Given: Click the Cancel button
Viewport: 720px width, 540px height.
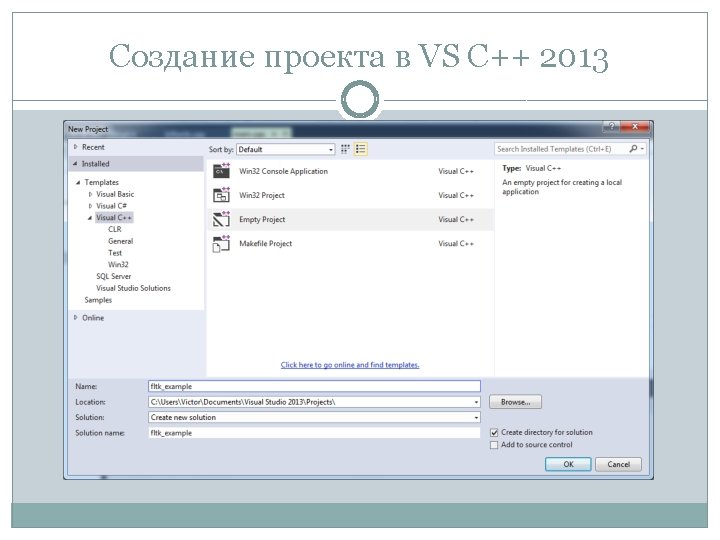Looking at the screenshot, I should (618, 464).
